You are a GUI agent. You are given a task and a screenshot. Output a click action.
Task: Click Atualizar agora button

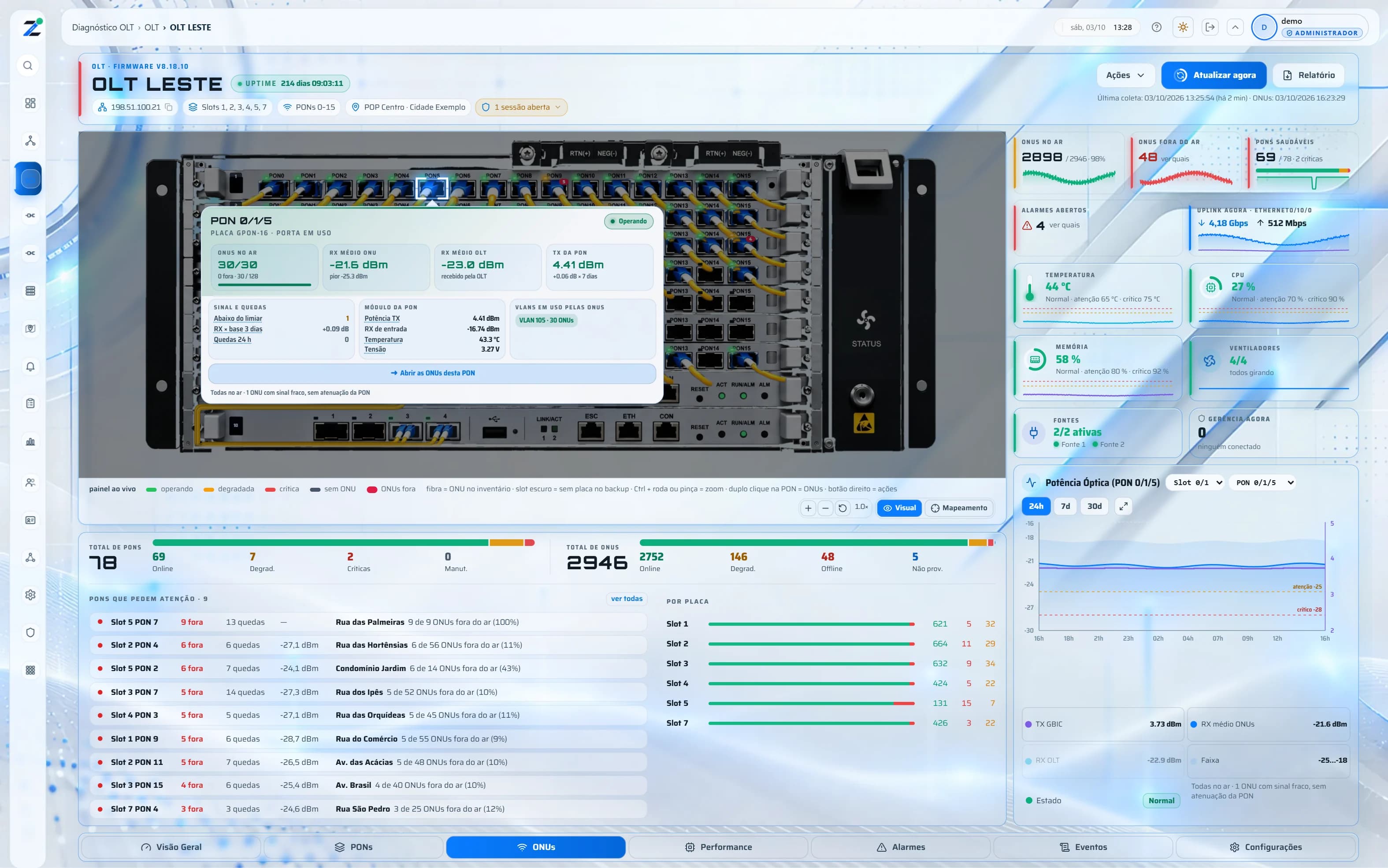pos(1214,75)
